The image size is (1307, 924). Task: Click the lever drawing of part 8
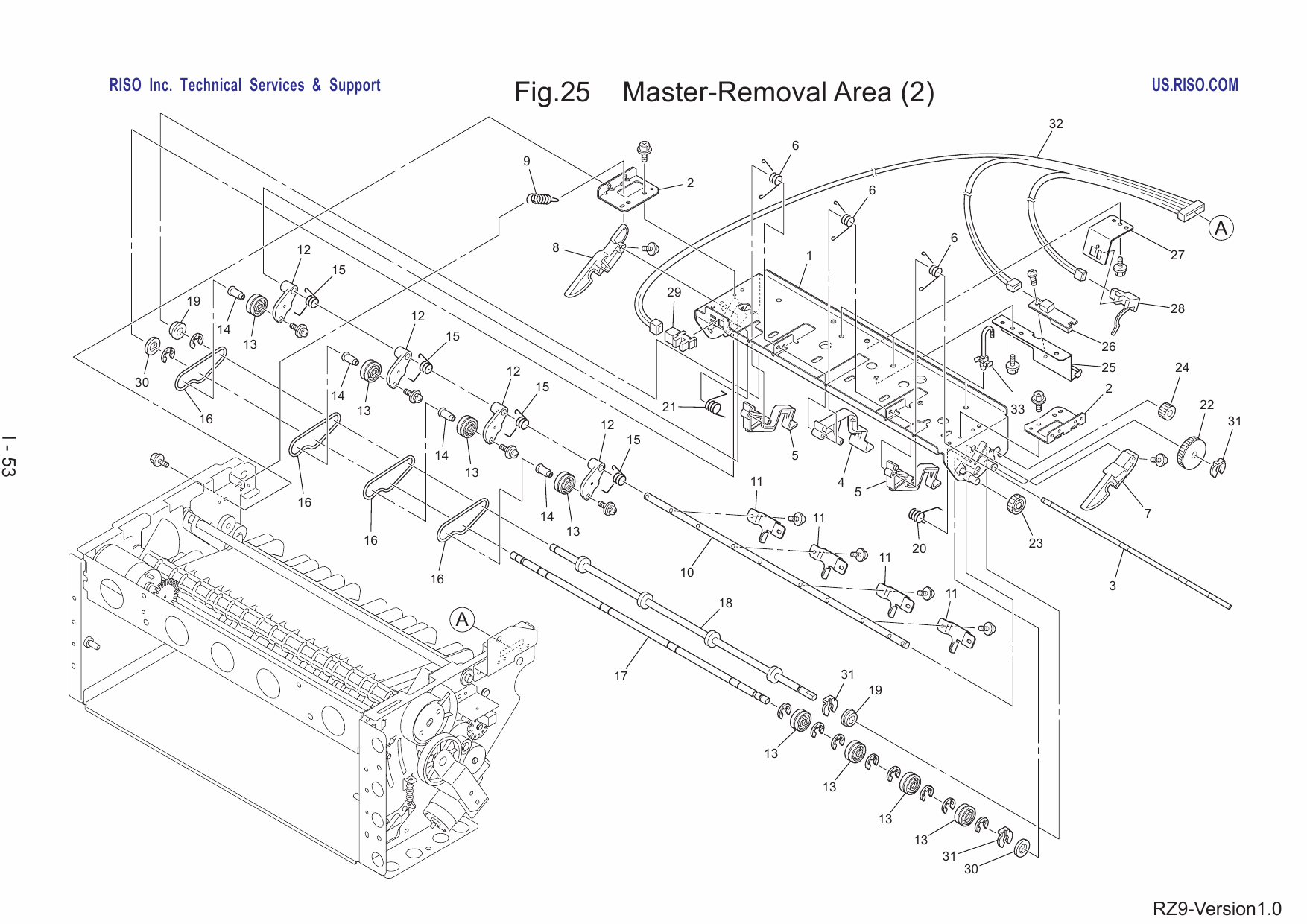[x=596, y=261]
